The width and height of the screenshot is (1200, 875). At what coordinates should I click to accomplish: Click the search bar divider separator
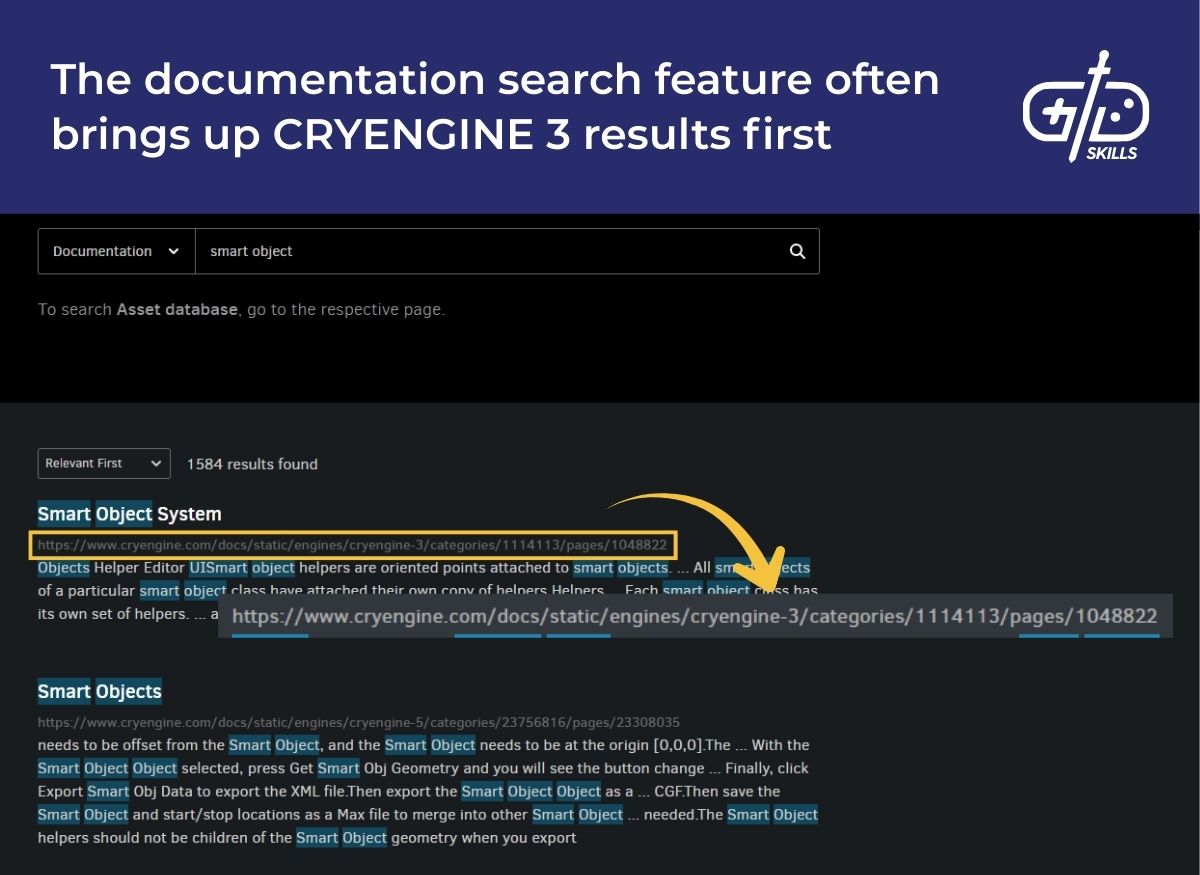[x=193, y=251]
